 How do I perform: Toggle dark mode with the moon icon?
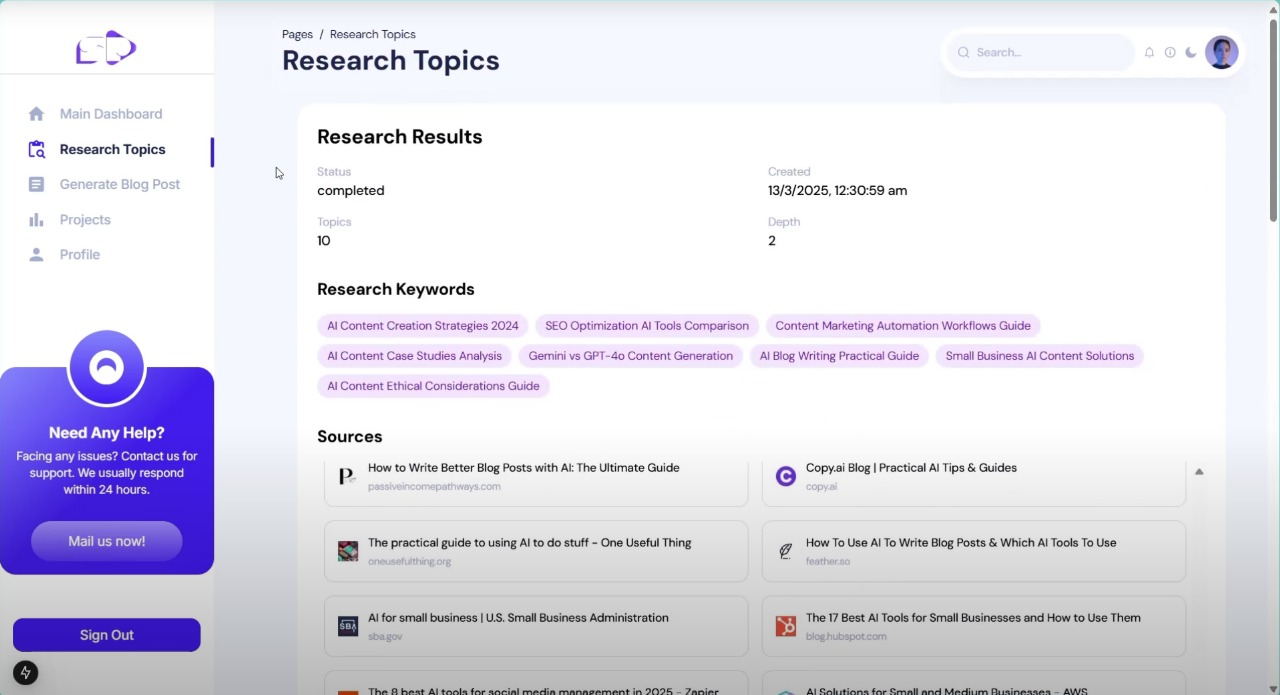pos(1191,52)
